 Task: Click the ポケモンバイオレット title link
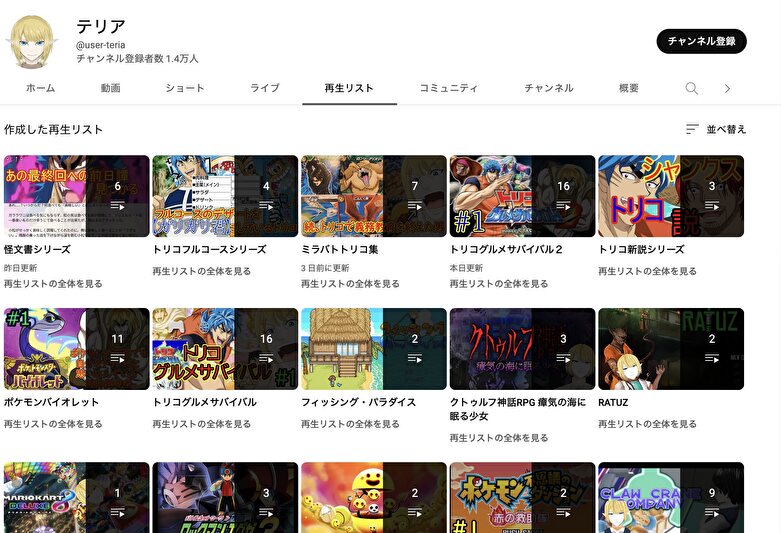[x=51, y=402]
